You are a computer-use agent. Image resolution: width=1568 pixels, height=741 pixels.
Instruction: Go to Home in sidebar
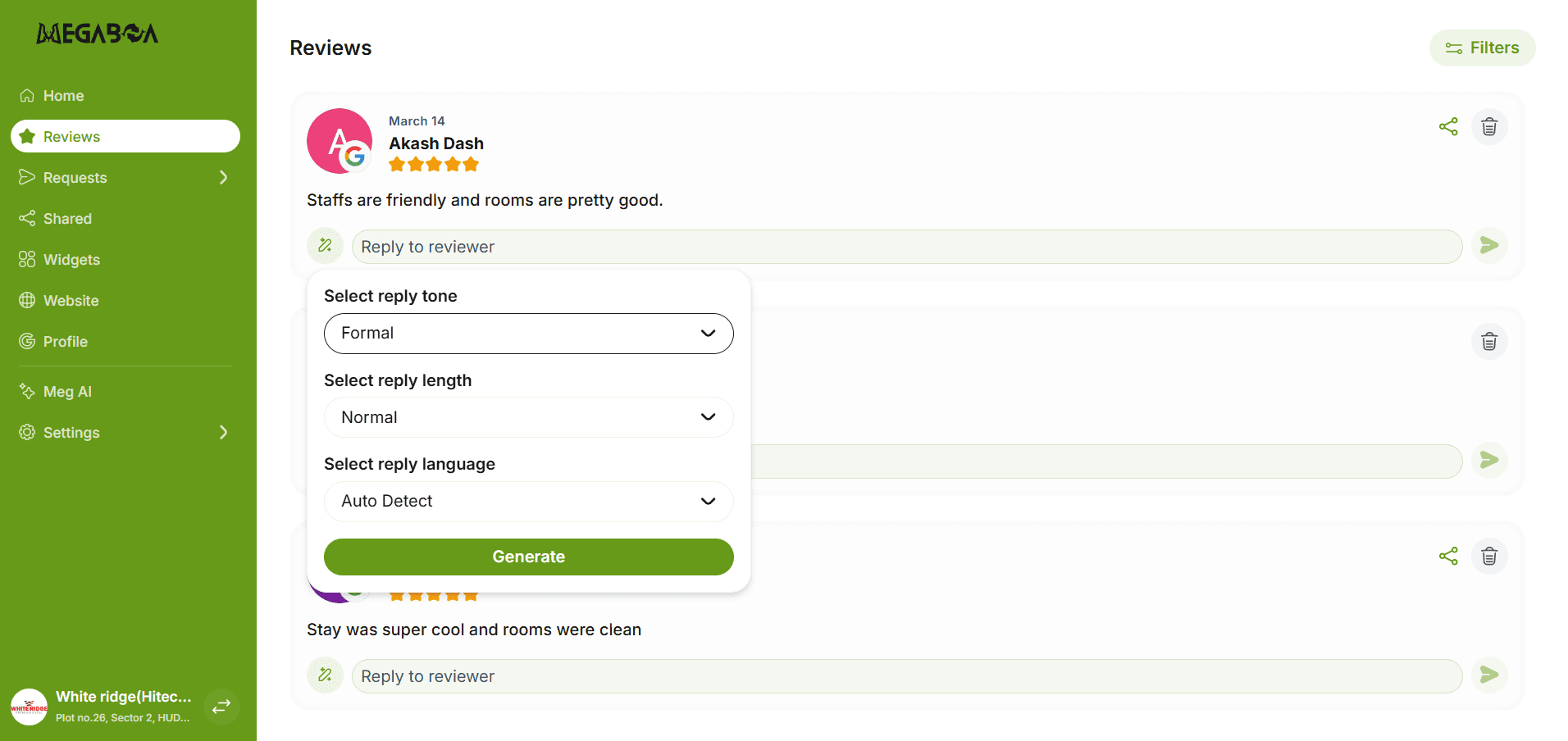pos(63,96)
